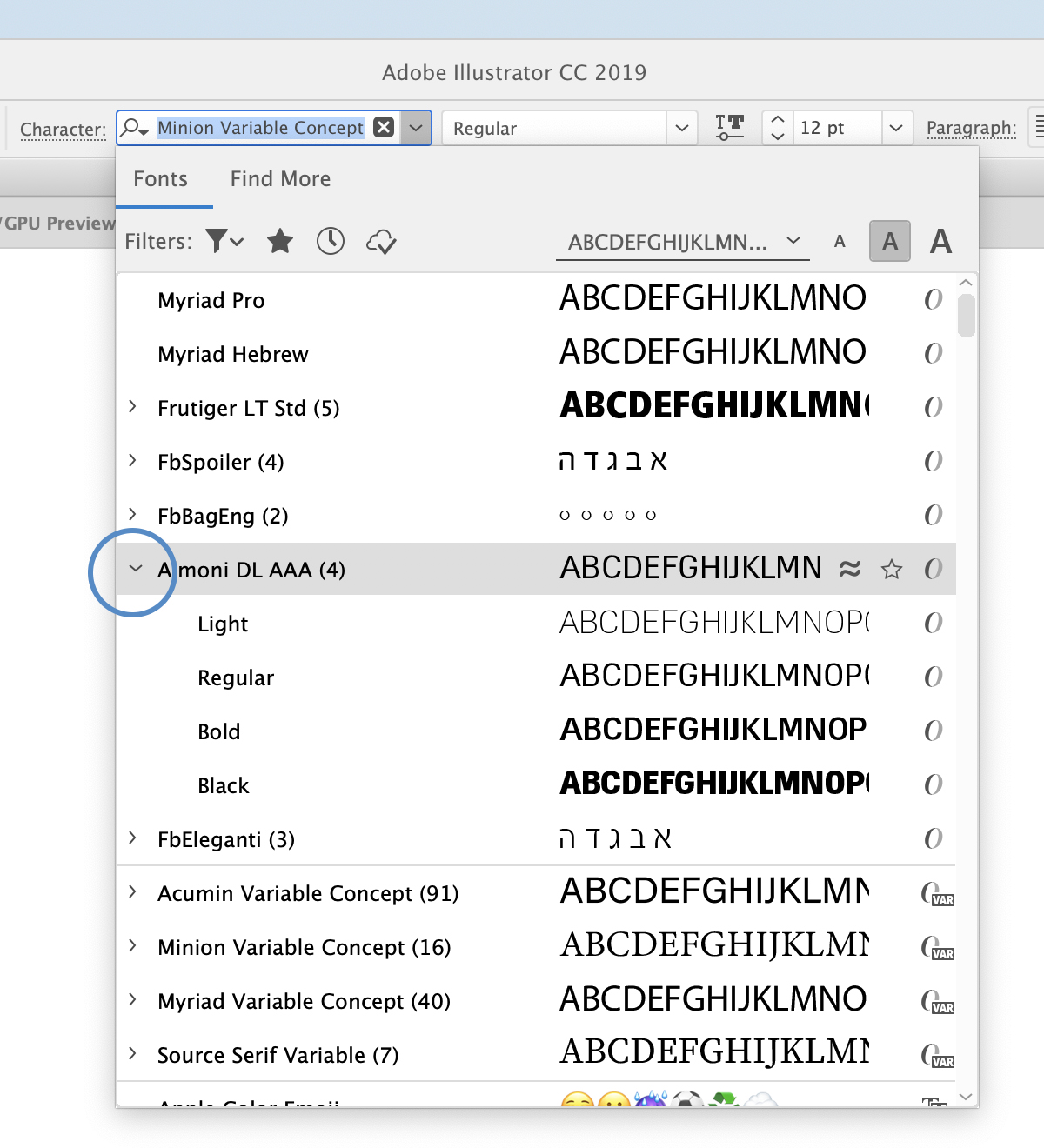Show favorite fonts with star filter
Image resolution: width=1044 pixels, height=1148 pixels.
[x=280, y=241]
